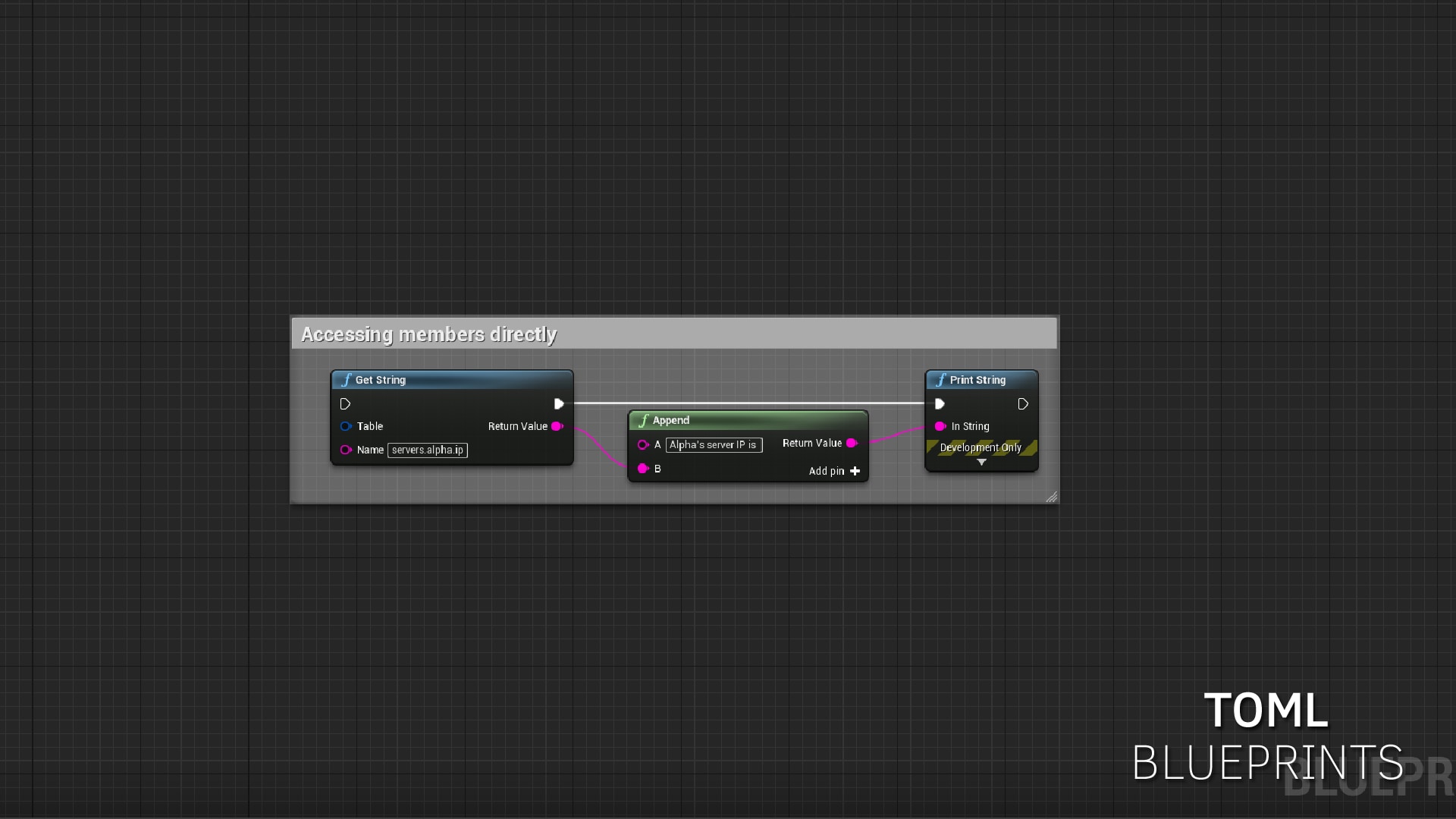Viewport: 1456px width, 819px height.
Task: Click the execution output pin on Get String
Action: point(559,403)
